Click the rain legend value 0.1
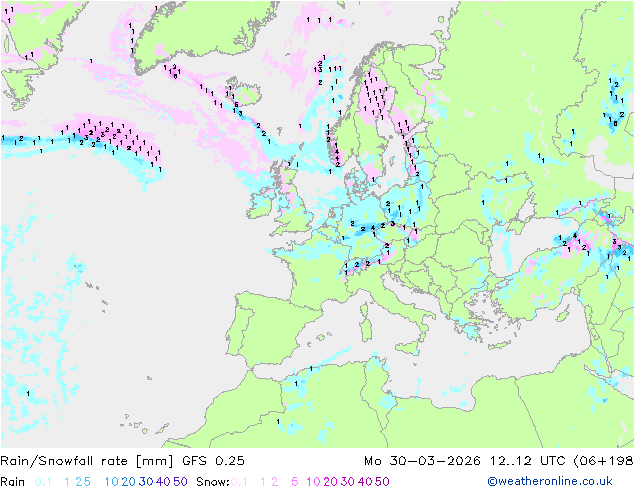The image size is (634, 490). point(43,482)
